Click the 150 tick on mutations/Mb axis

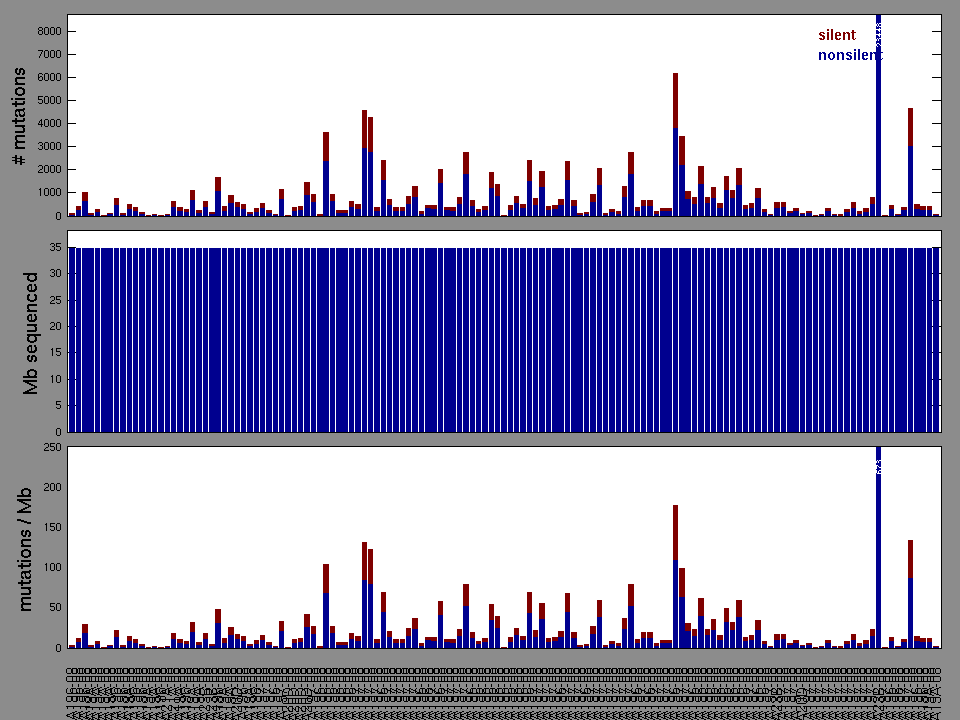tap(52, 527)
